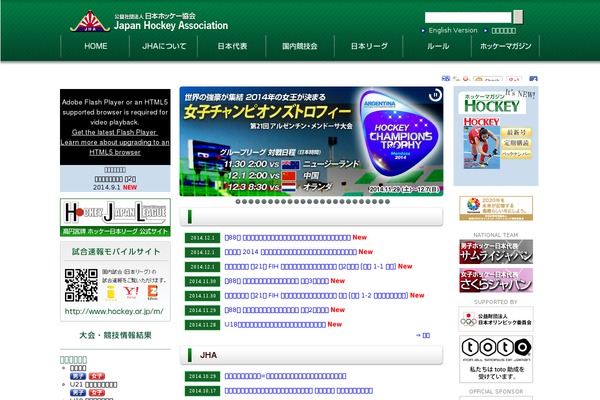600x400 pixels.
Task: Click the arrow more link below the news list
Action: [x=423, y=335]
